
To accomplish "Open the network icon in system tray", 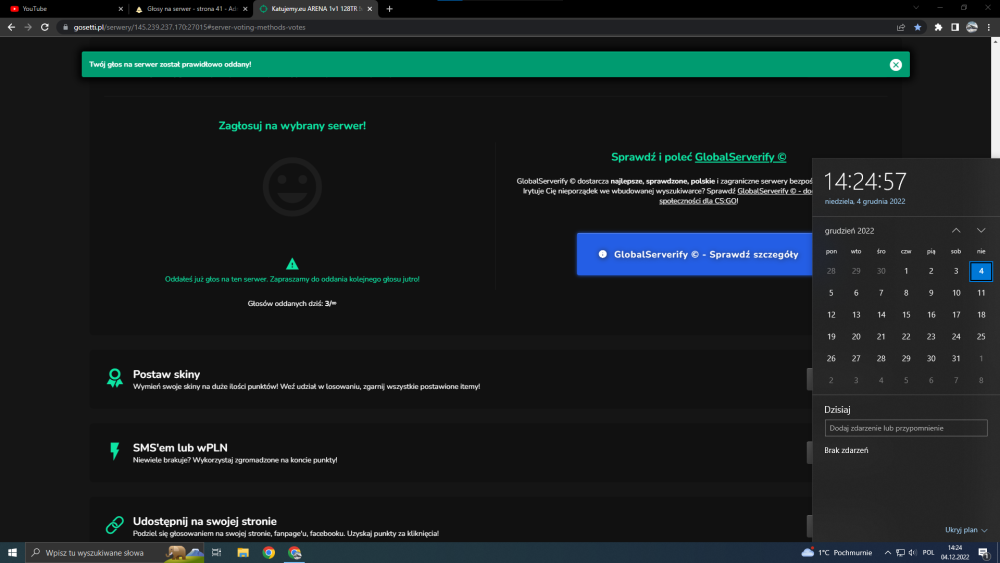I will pyautogui.click(x=900, y=552).
